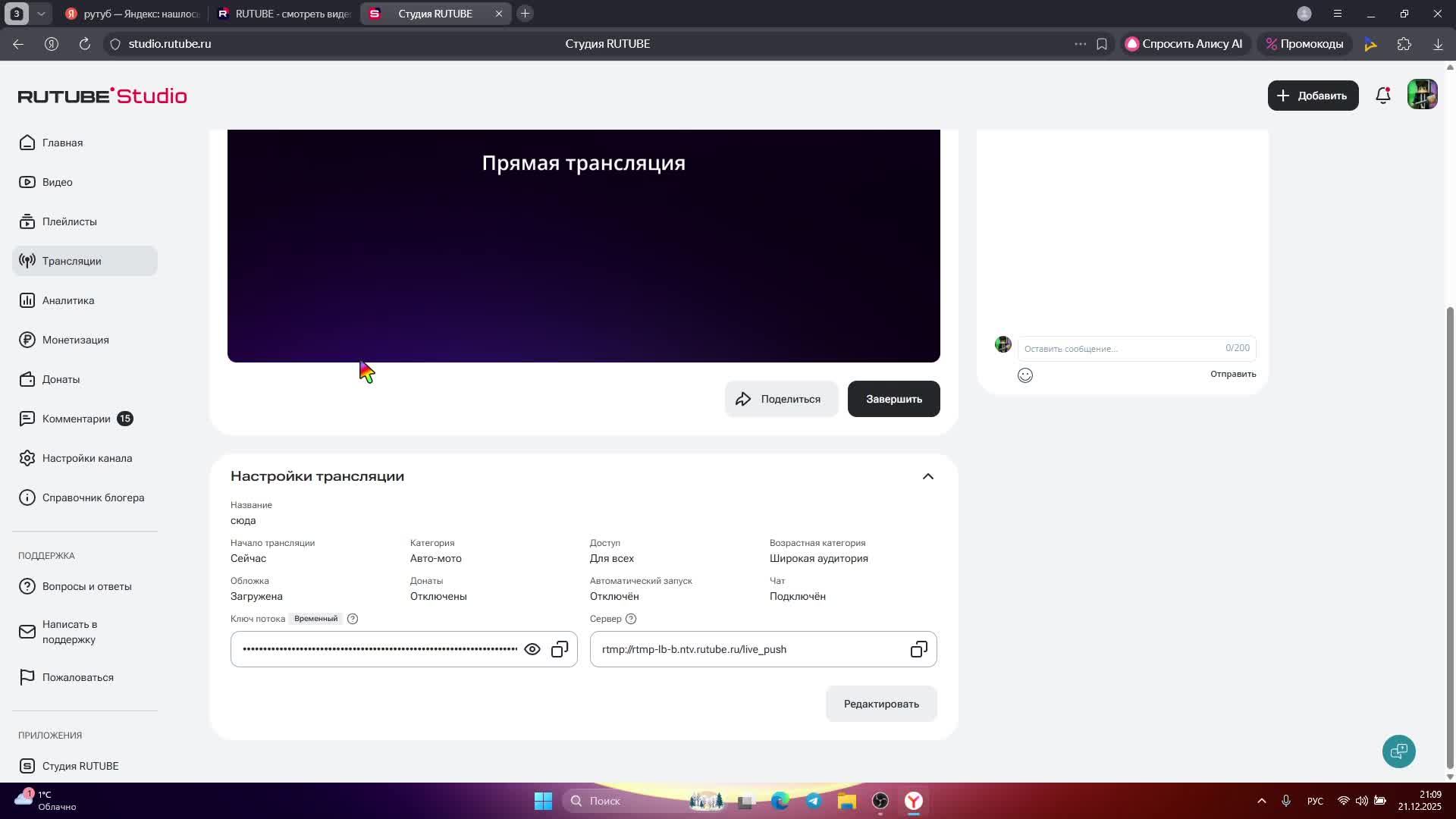
Task: Click the Редактировать button
Action: (881, 704)
